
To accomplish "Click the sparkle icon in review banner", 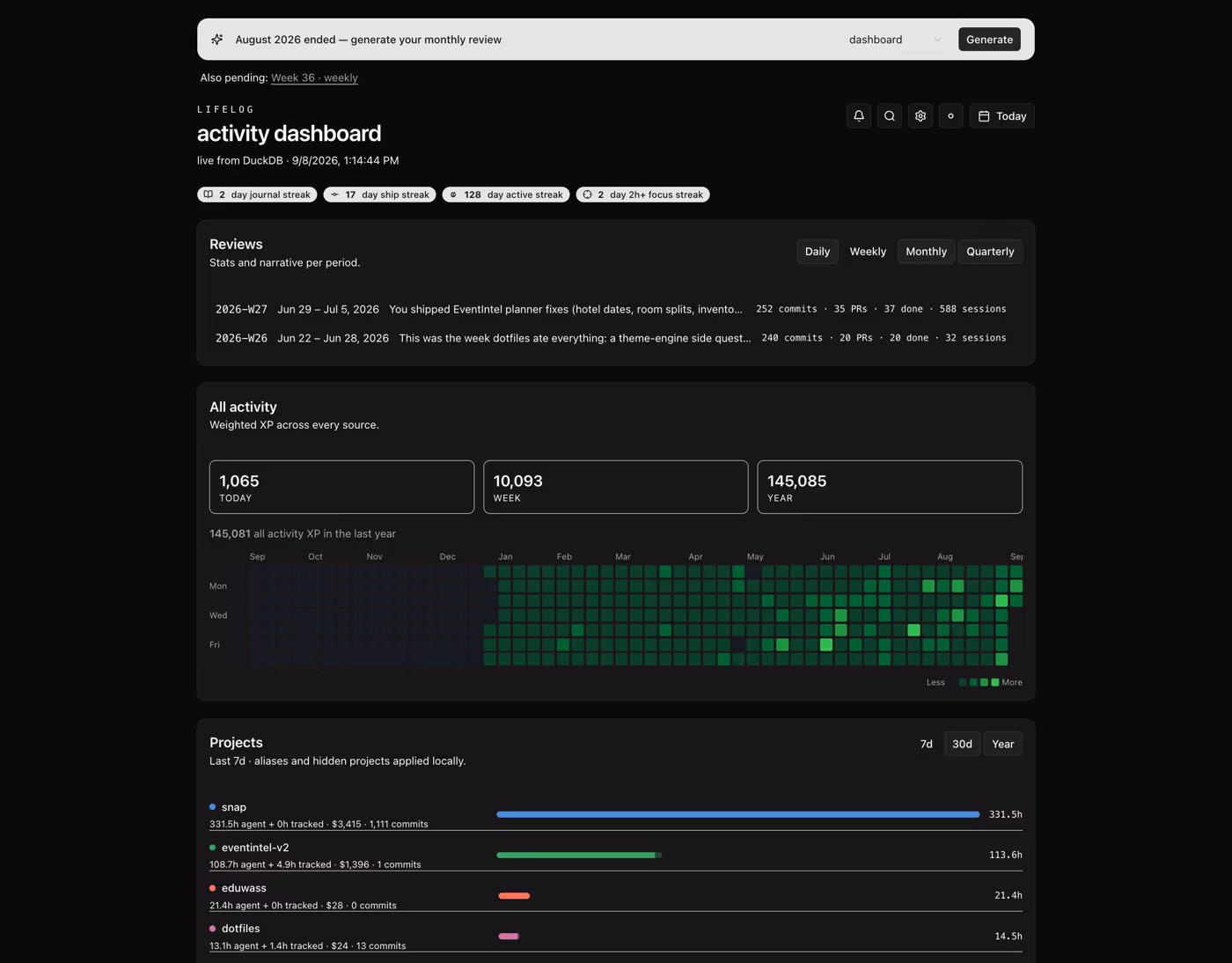I will click(x=217, y=40).
